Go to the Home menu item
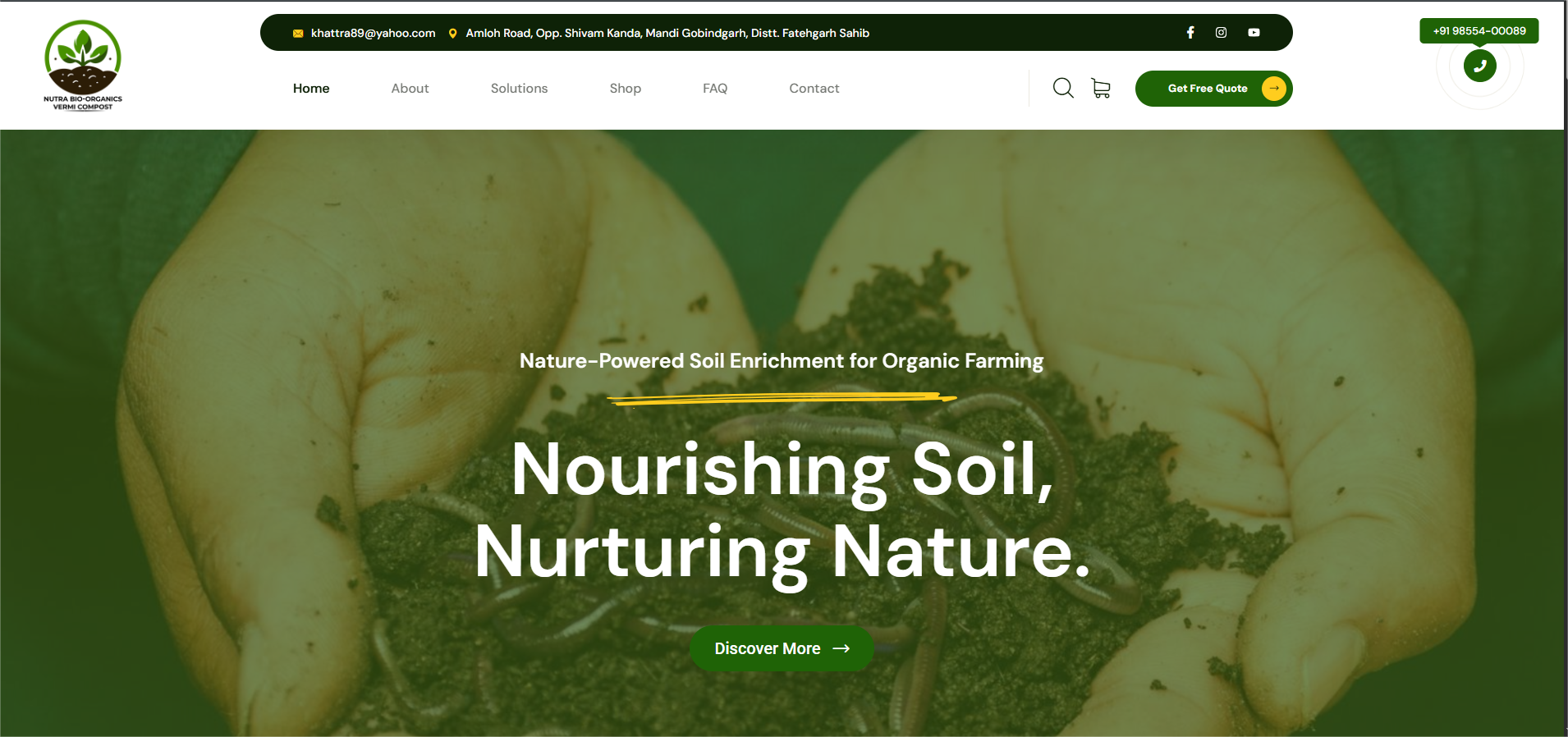This screenshot has width=1568, height=737. coord(311,89)
